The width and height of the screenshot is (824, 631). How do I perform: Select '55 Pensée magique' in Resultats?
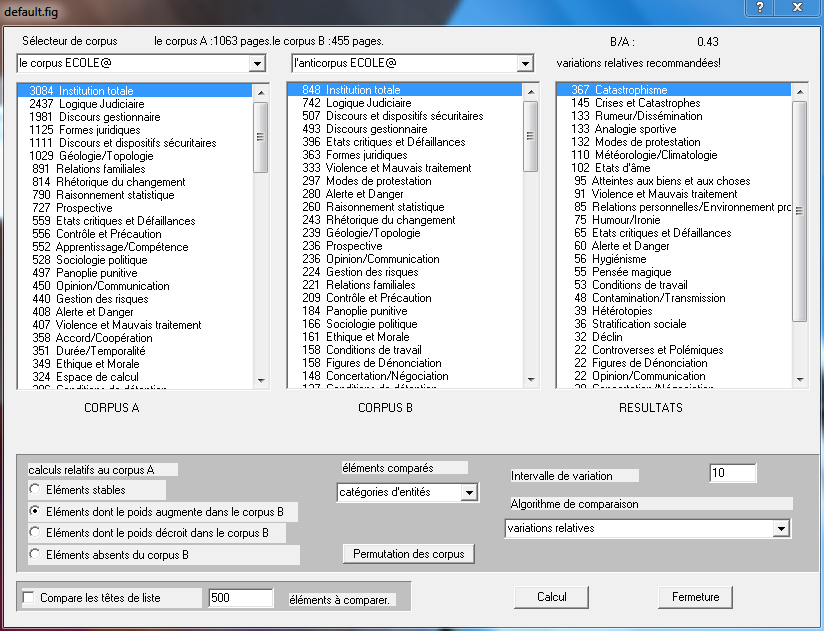click(674, 272)
